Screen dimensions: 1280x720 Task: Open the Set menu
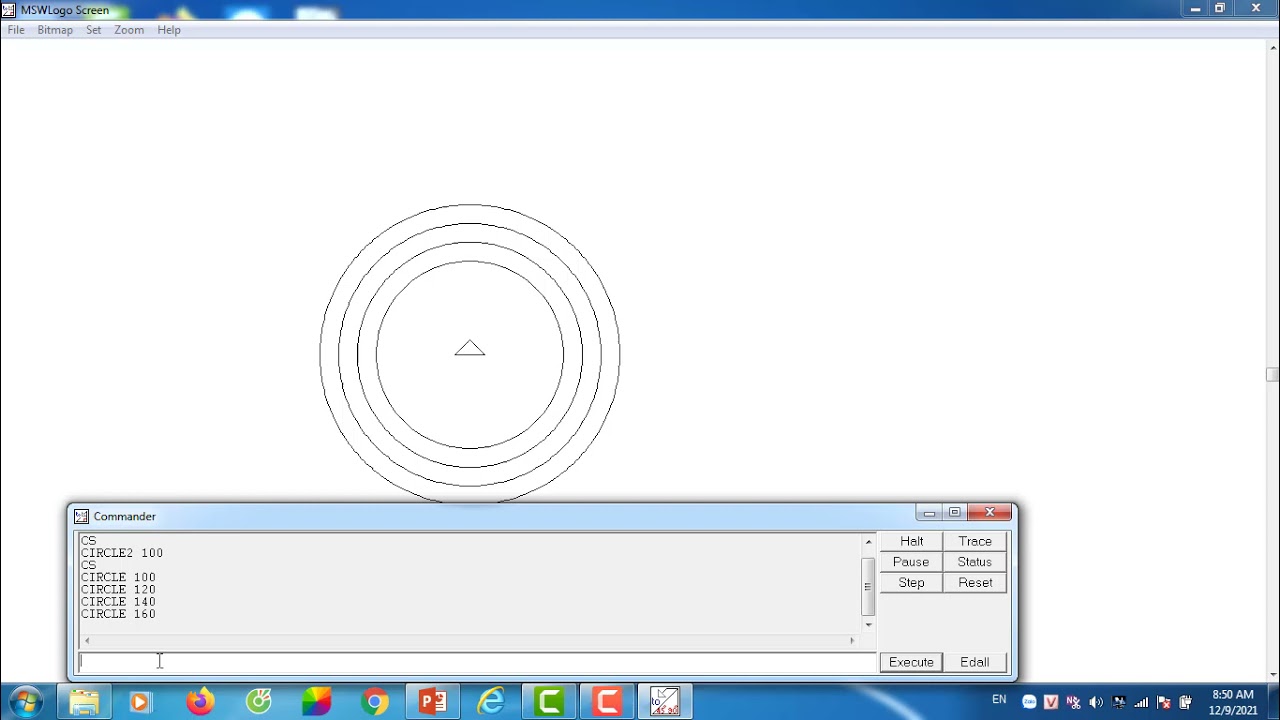[x=93, y=30]
